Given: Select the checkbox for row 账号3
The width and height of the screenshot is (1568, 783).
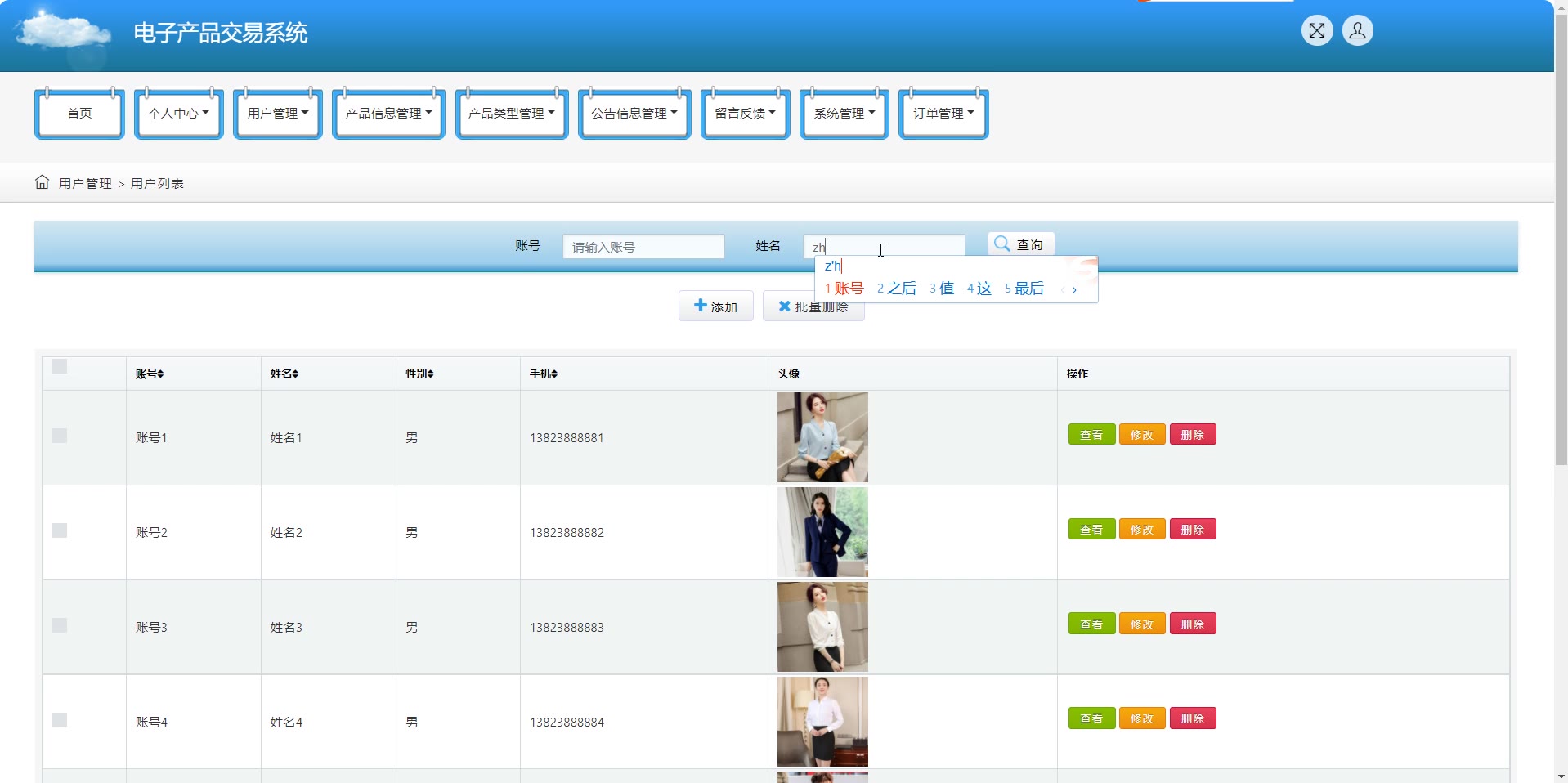Looking at the screenshot, I should click(x=60, y=625).
